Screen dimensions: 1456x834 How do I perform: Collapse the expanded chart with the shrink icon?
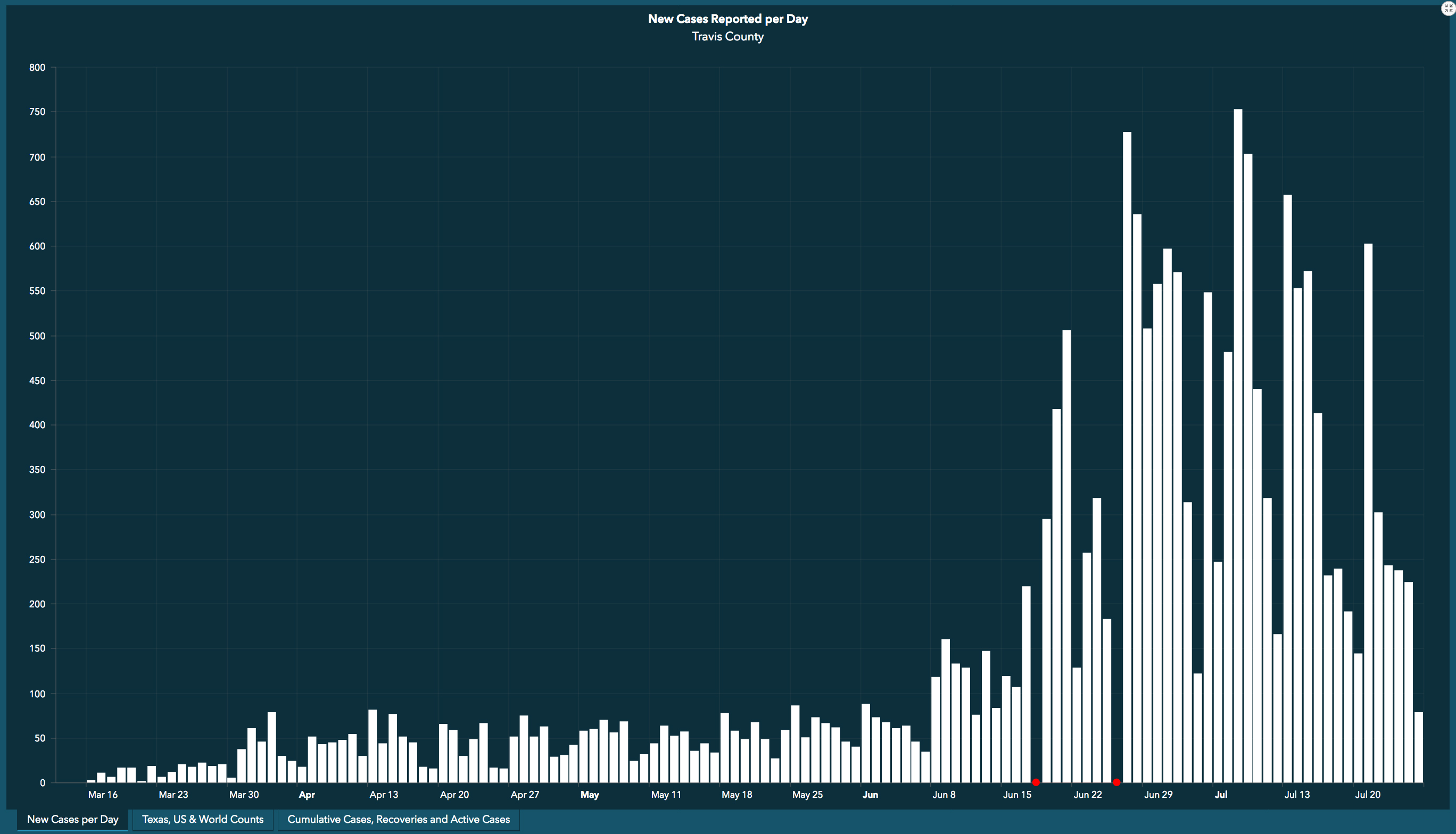pos(1448,9)
